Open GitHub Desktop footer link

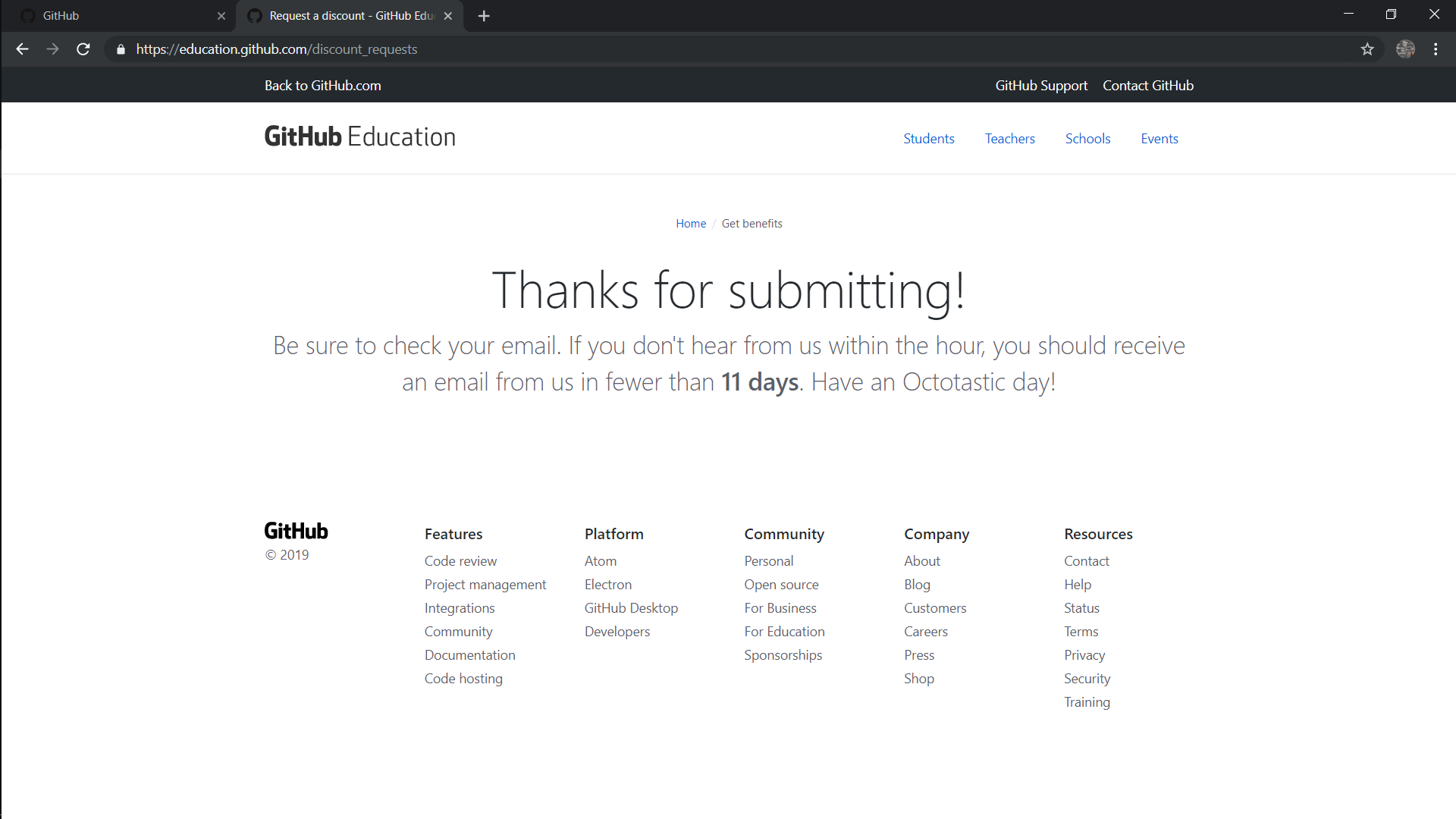pos(631,608)
